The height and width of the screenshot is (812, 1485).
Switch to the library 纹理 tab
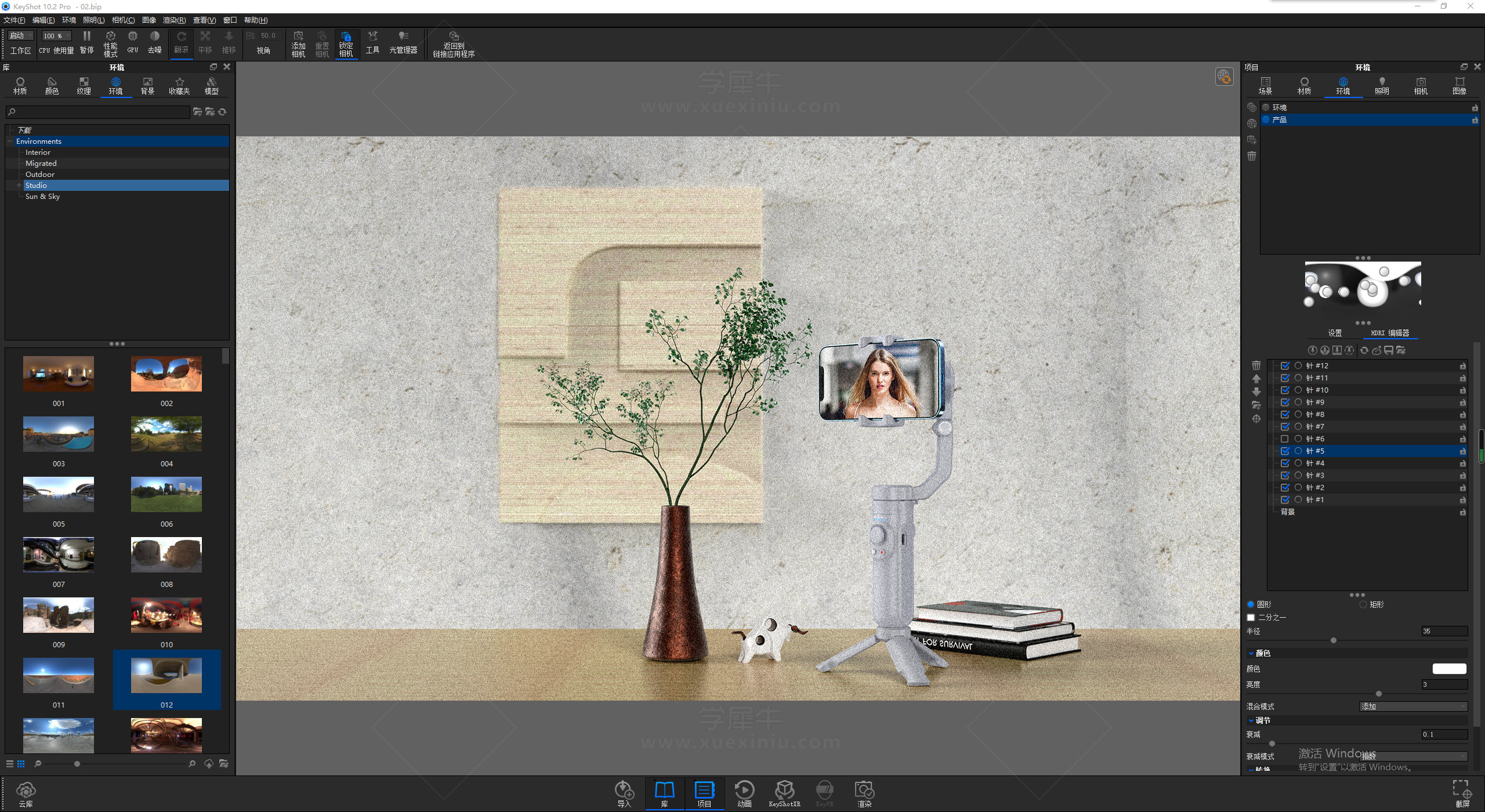coord(84,86)
